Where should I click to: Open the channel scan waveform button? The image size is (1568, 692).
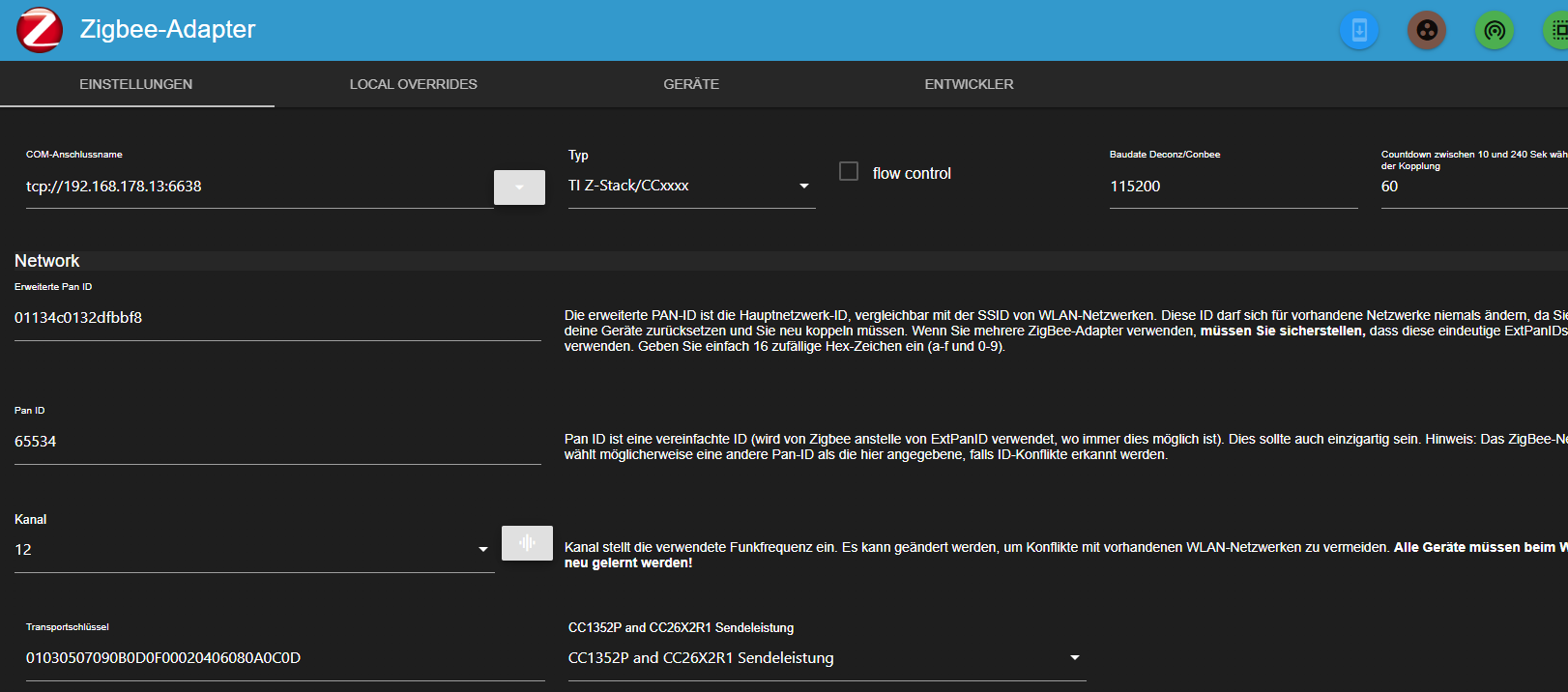click(x=527, y=543)
